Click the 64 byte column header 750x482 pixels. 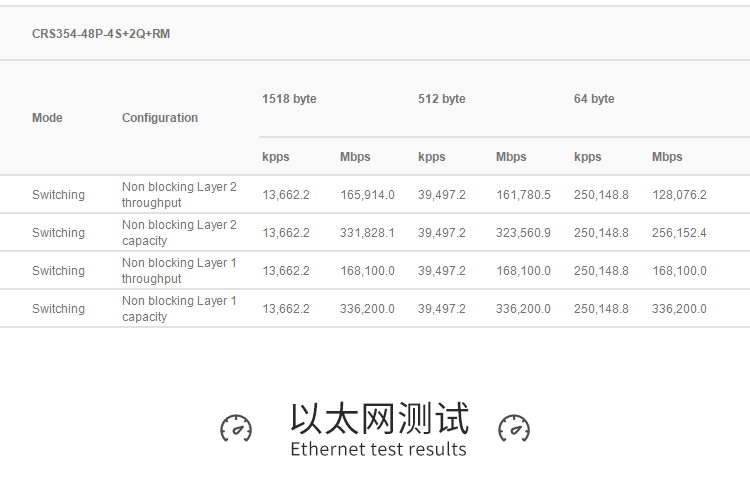pos(594,99)
